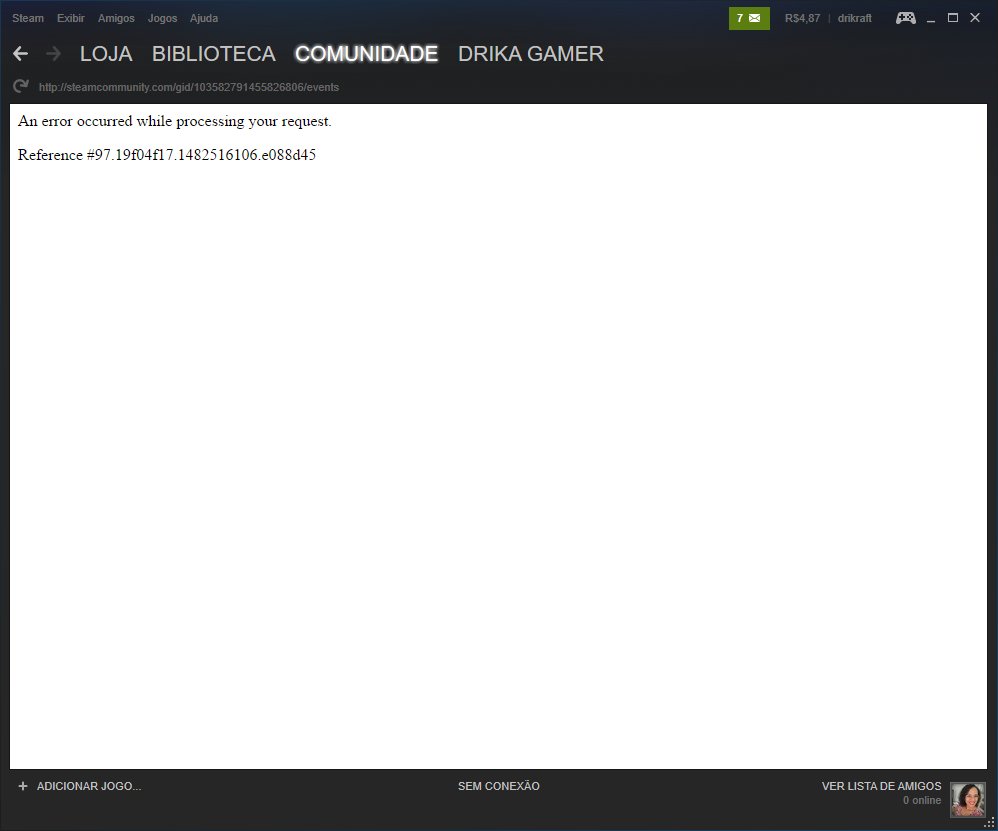View wallet balance R$4,87
998x831 pixels.
click(802, 18)
